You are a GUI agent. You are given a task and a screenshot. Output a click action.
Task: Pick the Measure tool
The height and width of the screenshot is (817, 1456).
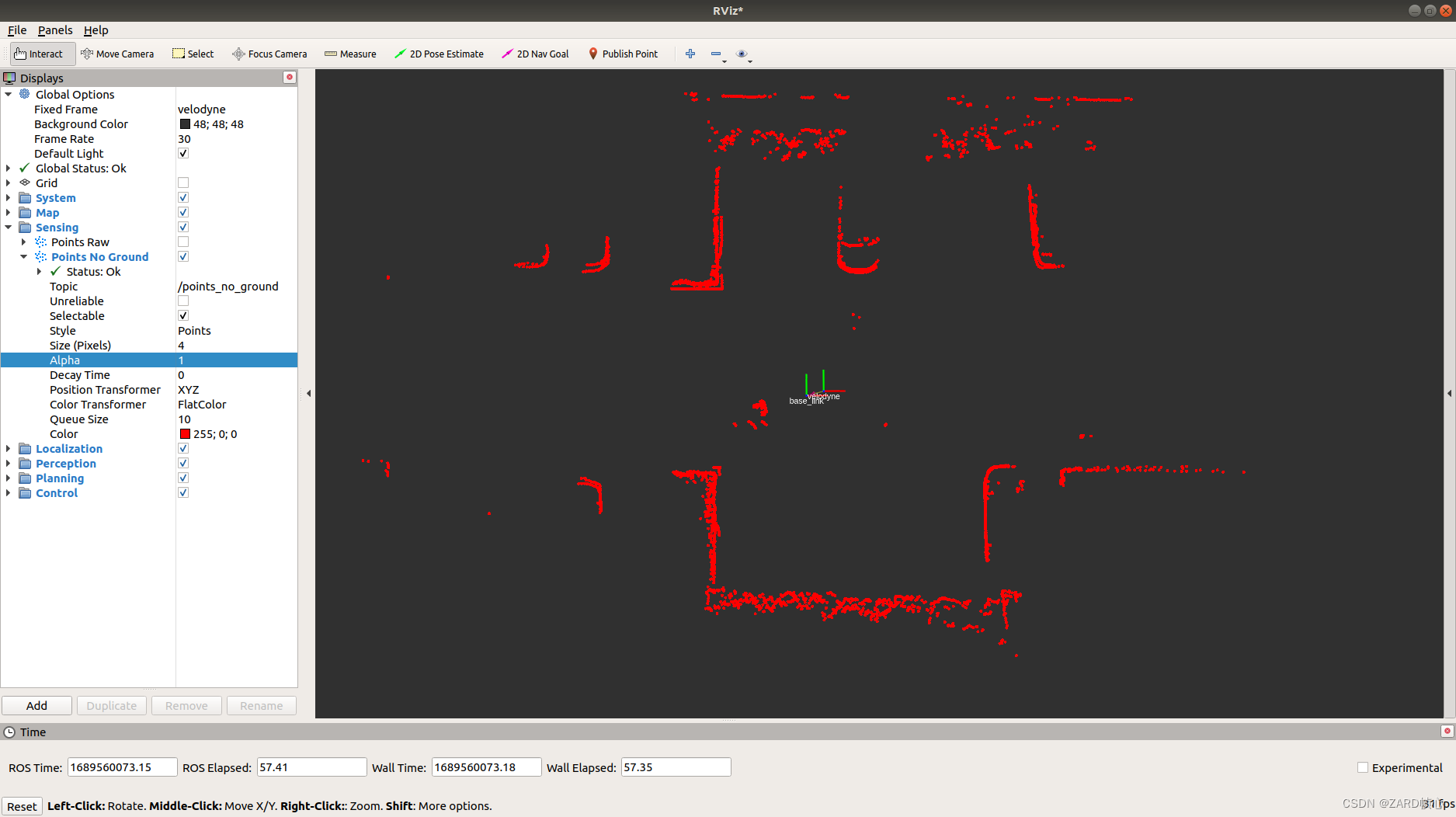pyautogui.click(x=350, y=54)
